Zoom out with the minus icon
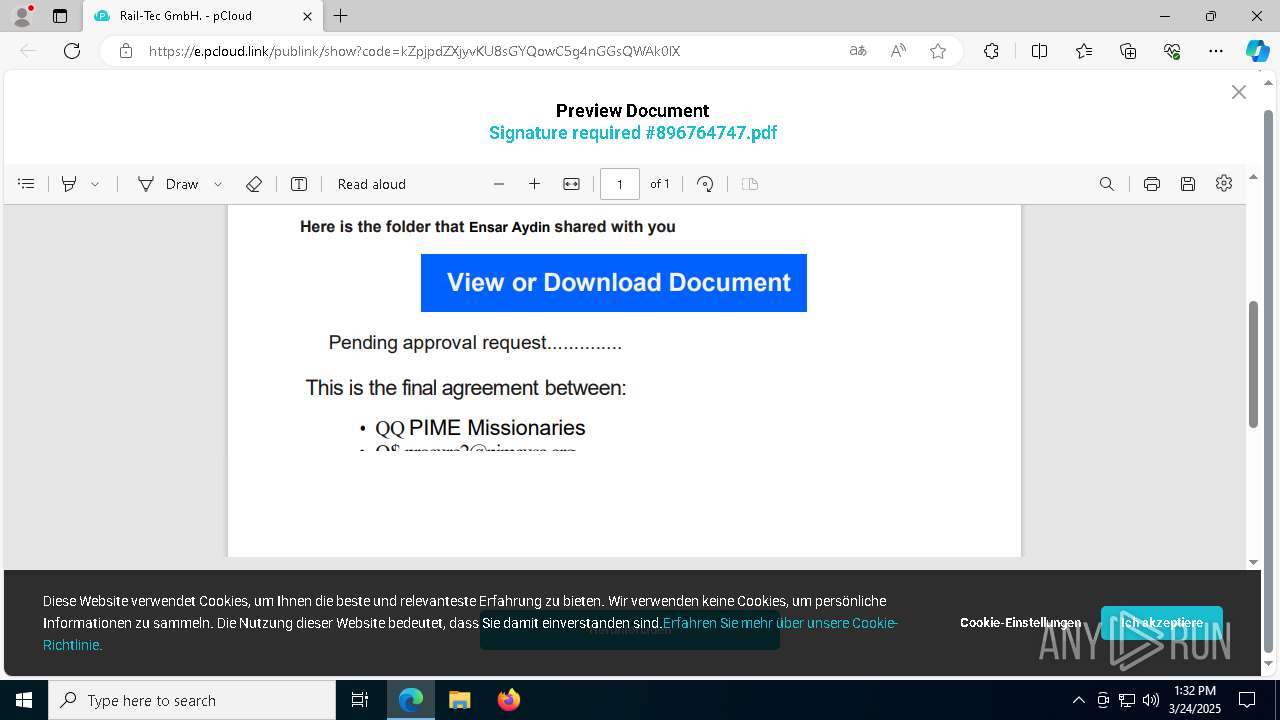 [x=499, y=184]
